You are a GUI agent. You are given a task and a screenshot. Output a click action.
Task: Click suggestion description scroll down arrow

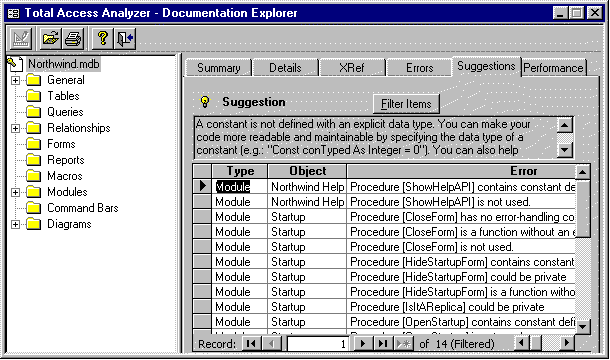coord(565,149)
